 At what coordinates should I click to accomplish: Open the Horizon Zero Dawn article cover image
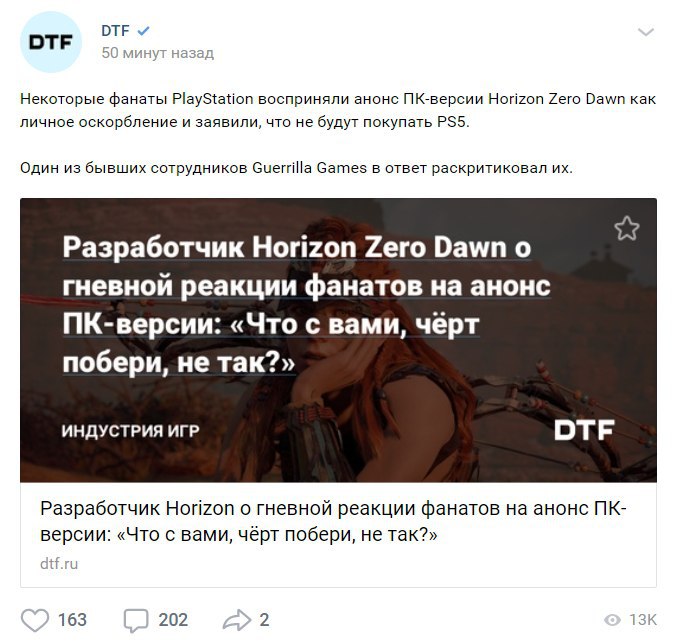338,340
